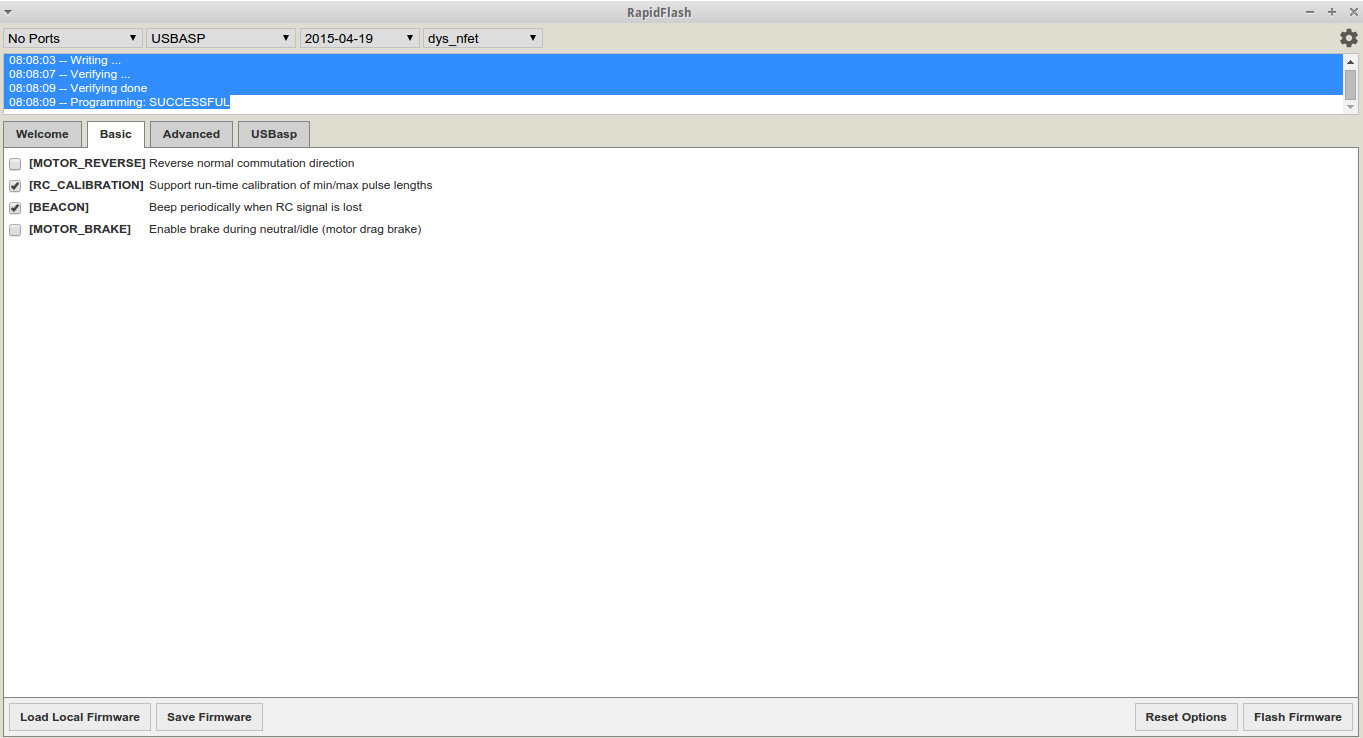This screenshot has width=1363, height=738.
Task: Uncheck the RC_CALIBRATION option
Action: pos(15,185)
